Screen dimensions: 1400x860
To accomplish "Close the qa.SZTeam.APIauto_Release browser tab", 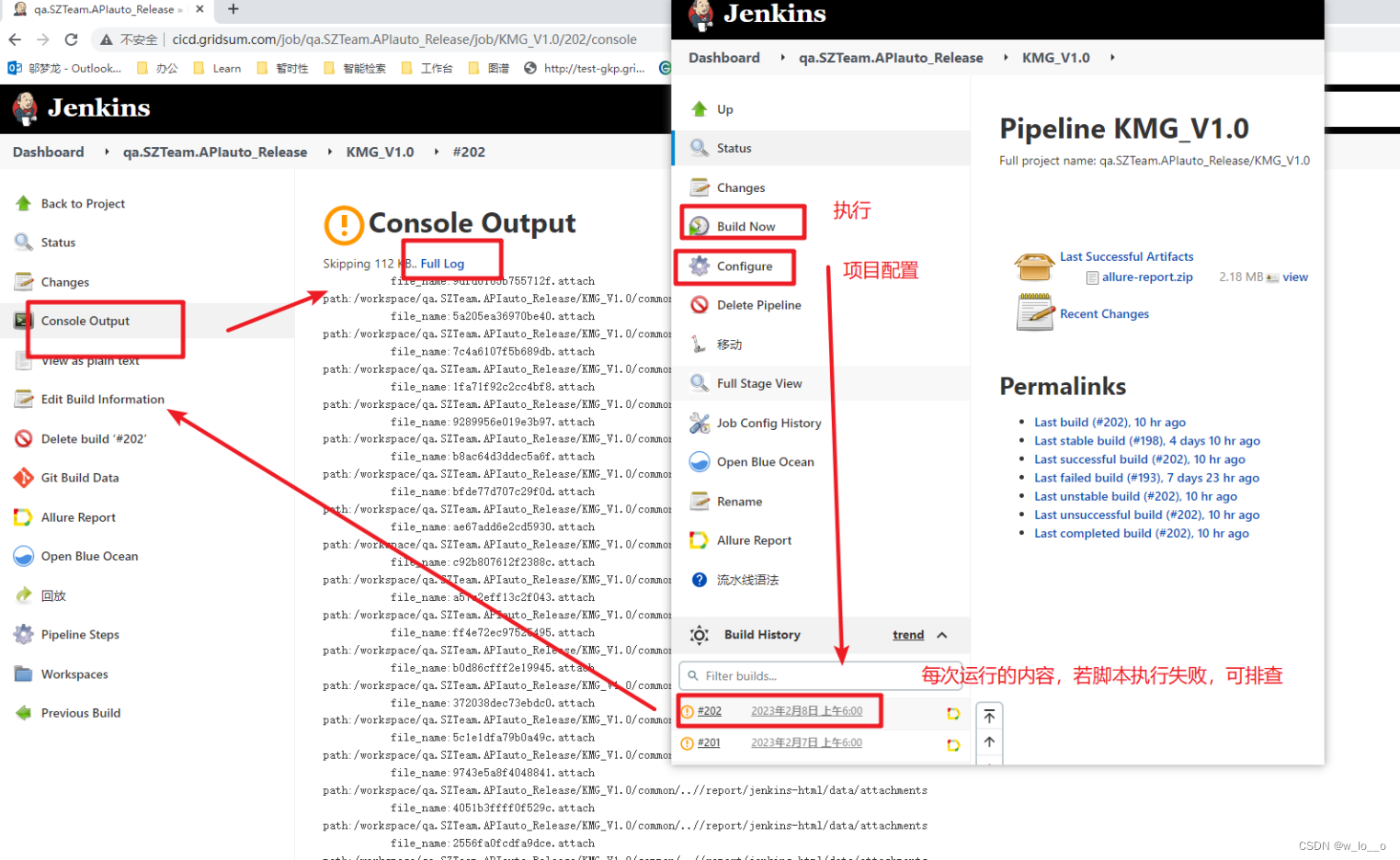I will click(199, 9).
